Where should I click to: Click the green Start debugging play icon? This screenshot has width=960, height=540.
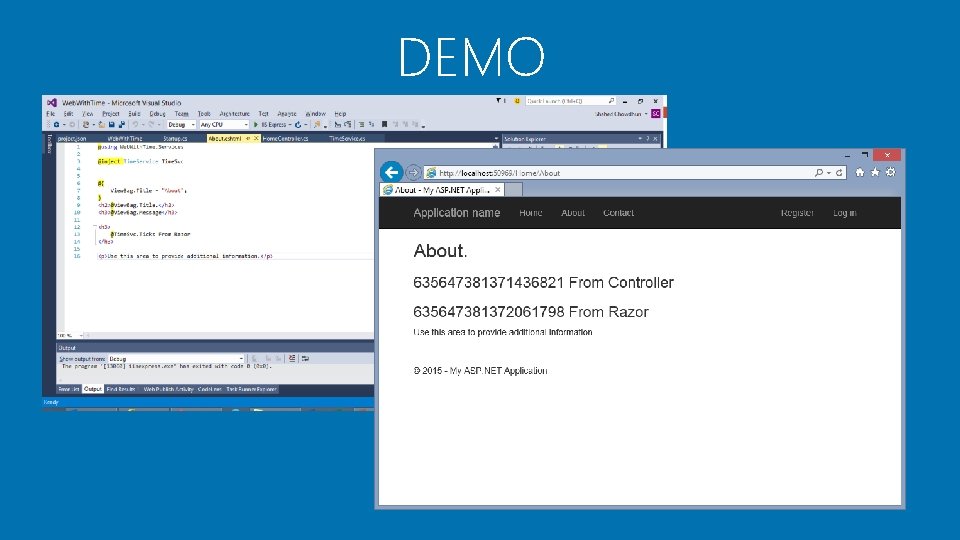click(x=255, y=124)
